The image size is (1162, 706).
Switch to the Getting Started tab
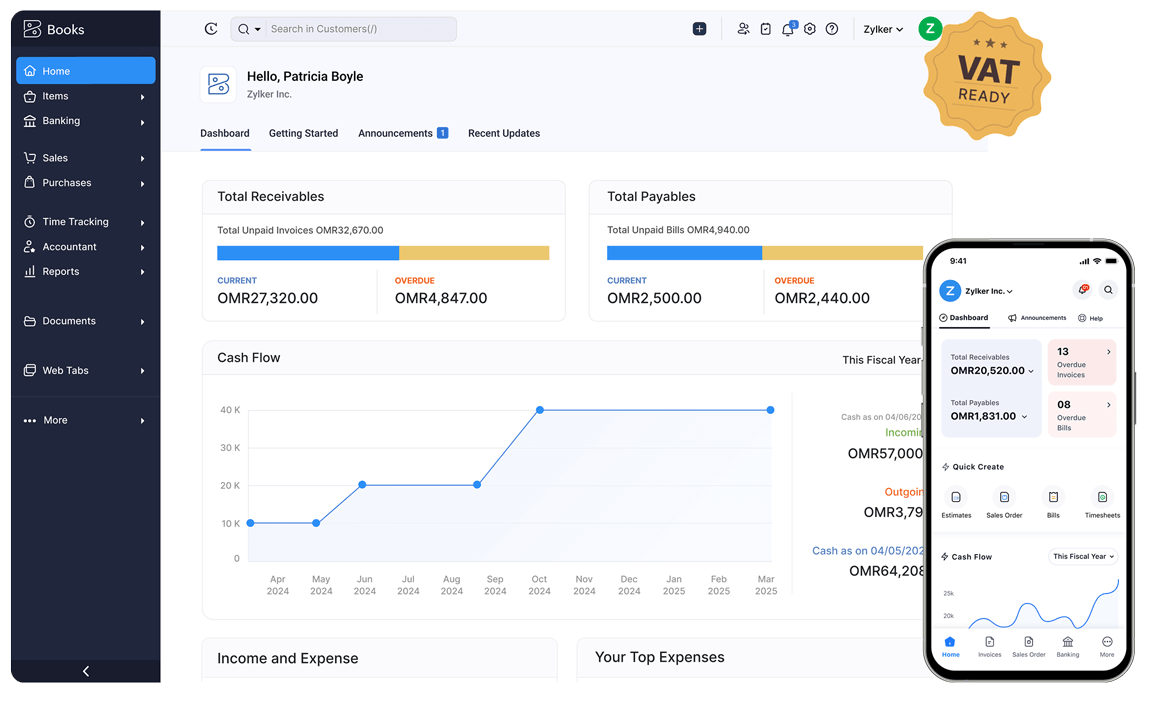303,133
